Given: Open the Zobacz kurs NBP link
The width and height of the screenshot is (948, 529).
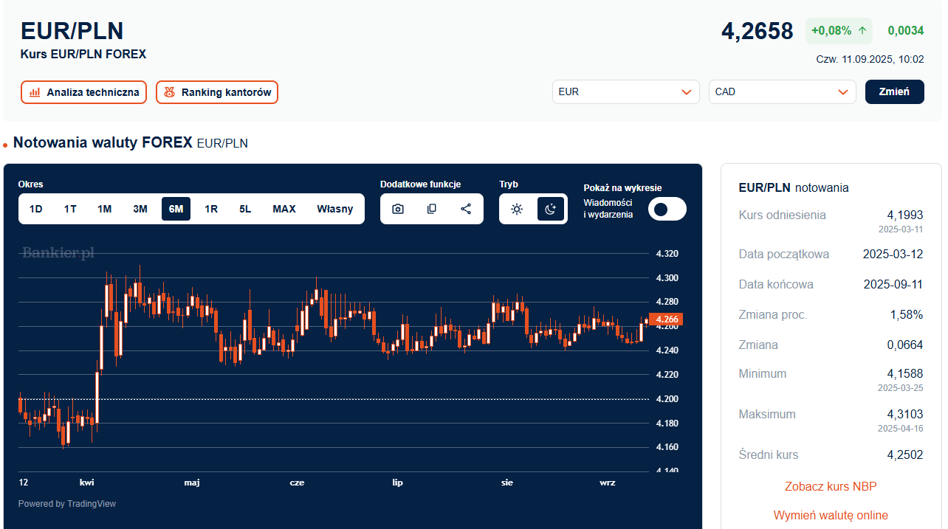Looking at the screenshot, I should tap(830, 487).
